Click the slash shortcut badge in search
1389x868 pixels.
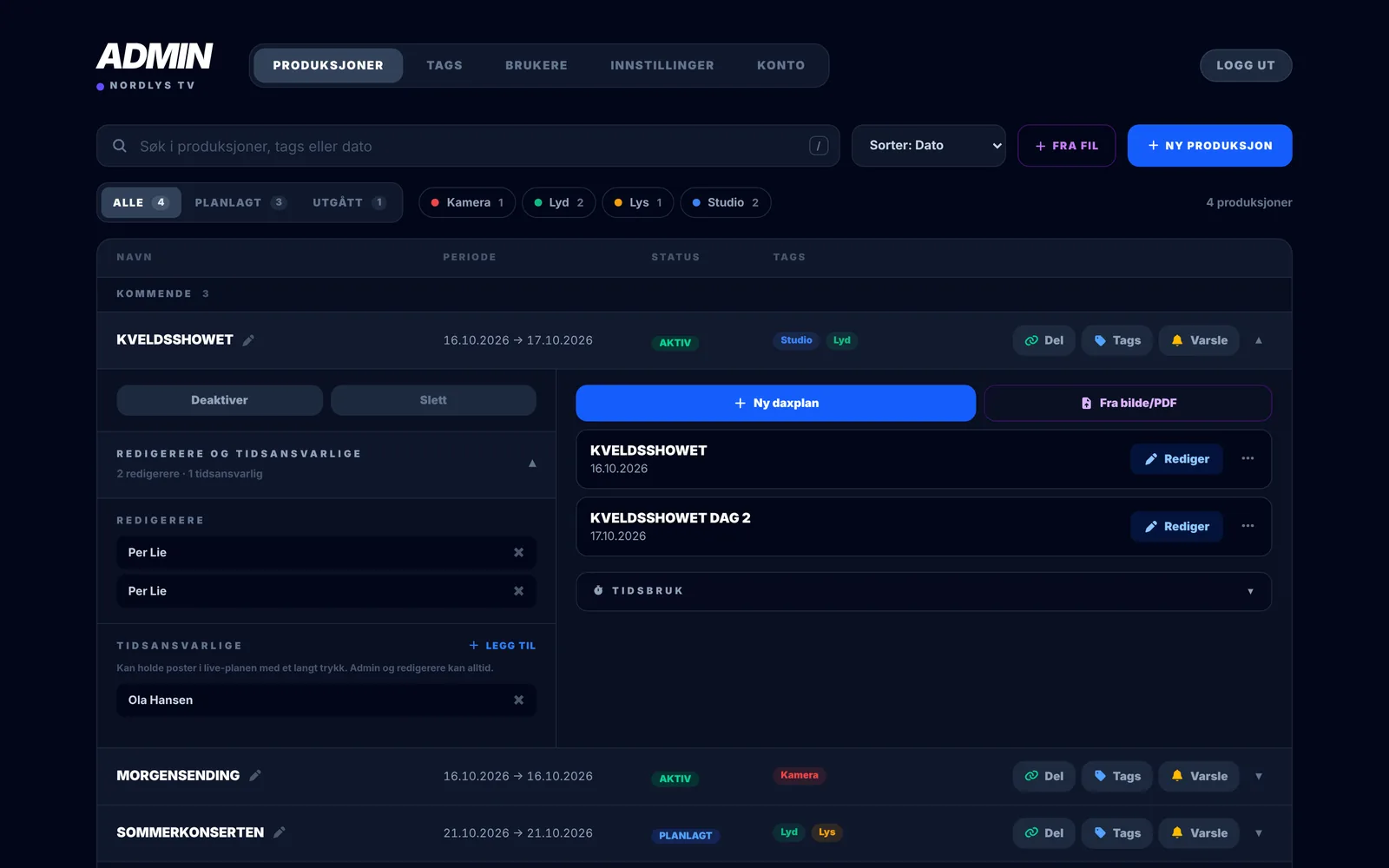[x=819, y=146]
